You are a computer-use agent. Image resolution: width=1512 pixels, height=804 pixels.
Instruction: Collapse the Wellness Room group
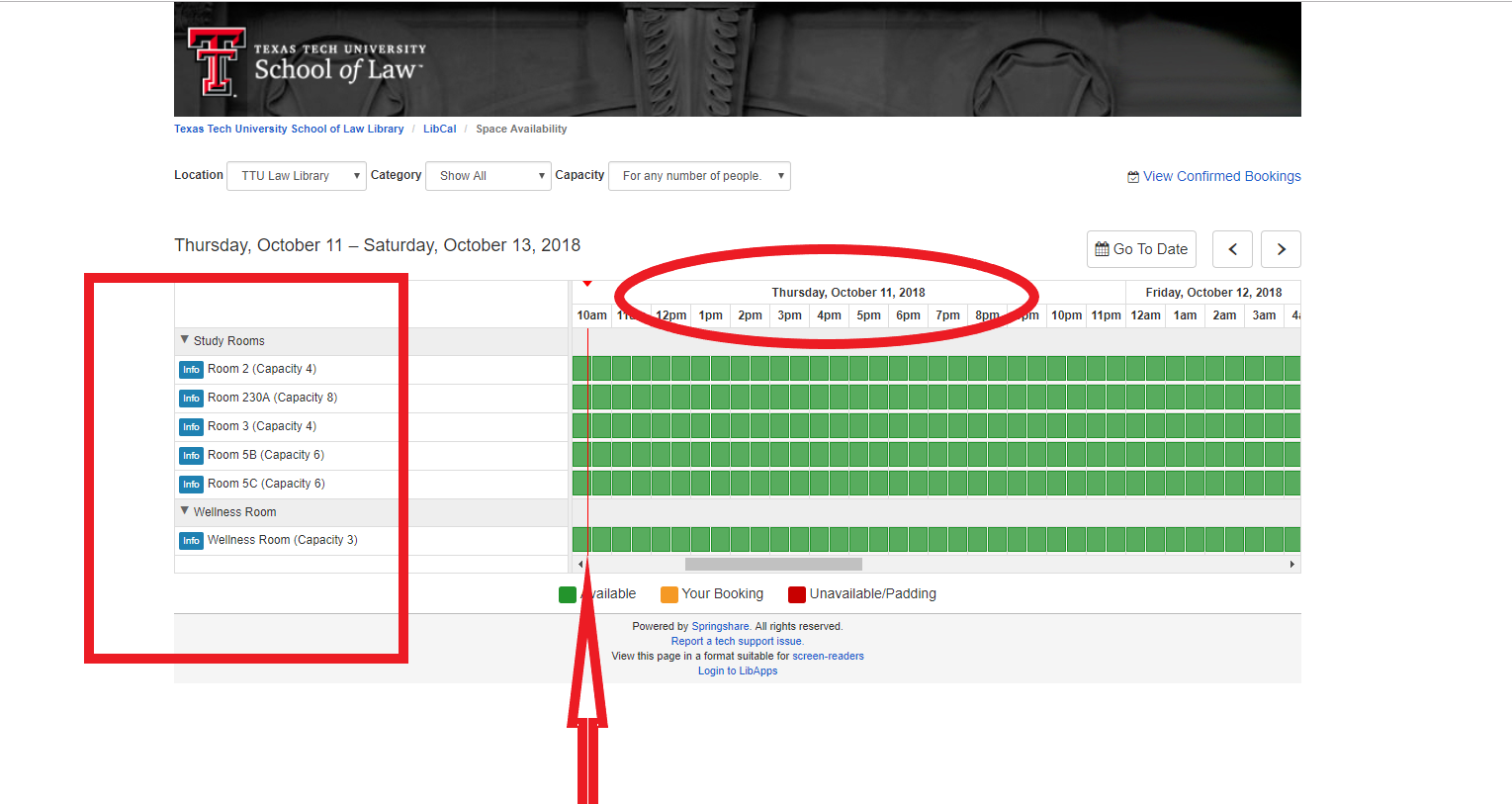click(185, 511)
